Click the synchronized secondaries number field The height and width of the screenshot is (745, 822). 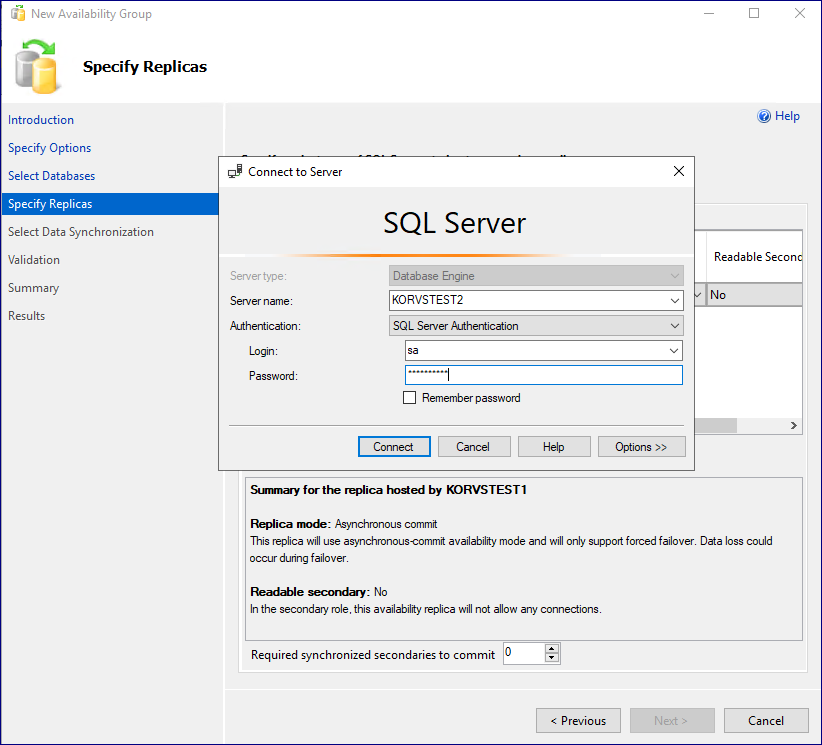pos(524,653)
